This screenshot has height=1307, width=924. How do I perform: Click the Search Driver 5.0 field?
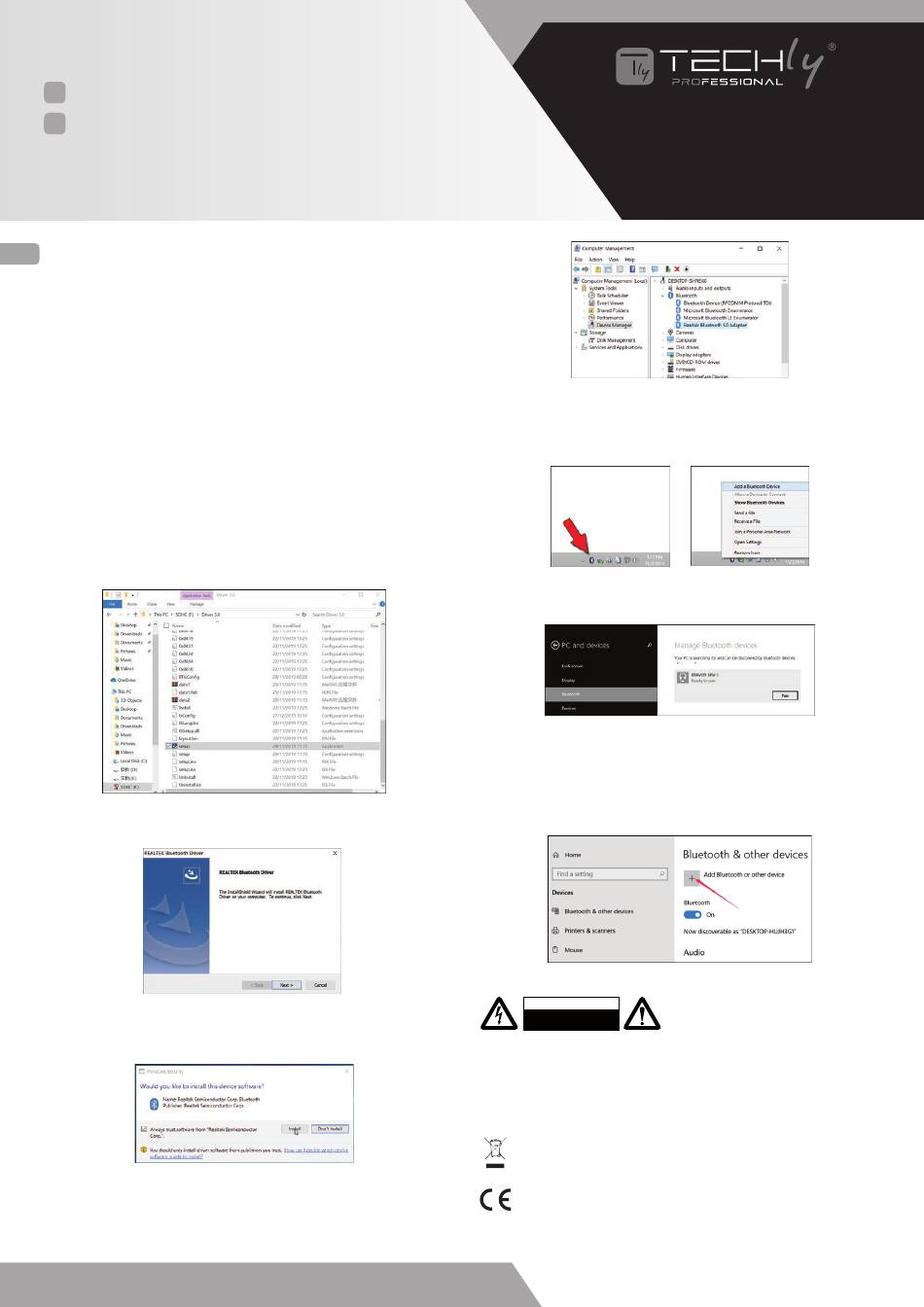pyautogui.click(x=345, y=615)
